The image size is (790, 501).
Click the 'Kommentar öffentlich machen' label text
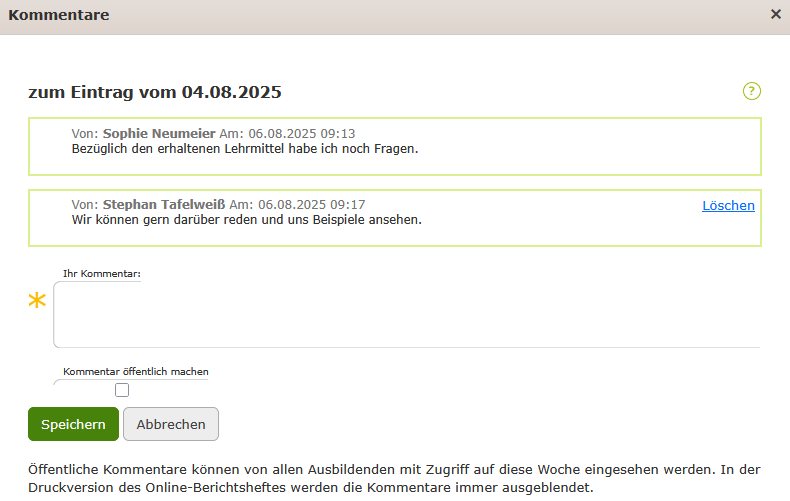[x=136, y=371]
